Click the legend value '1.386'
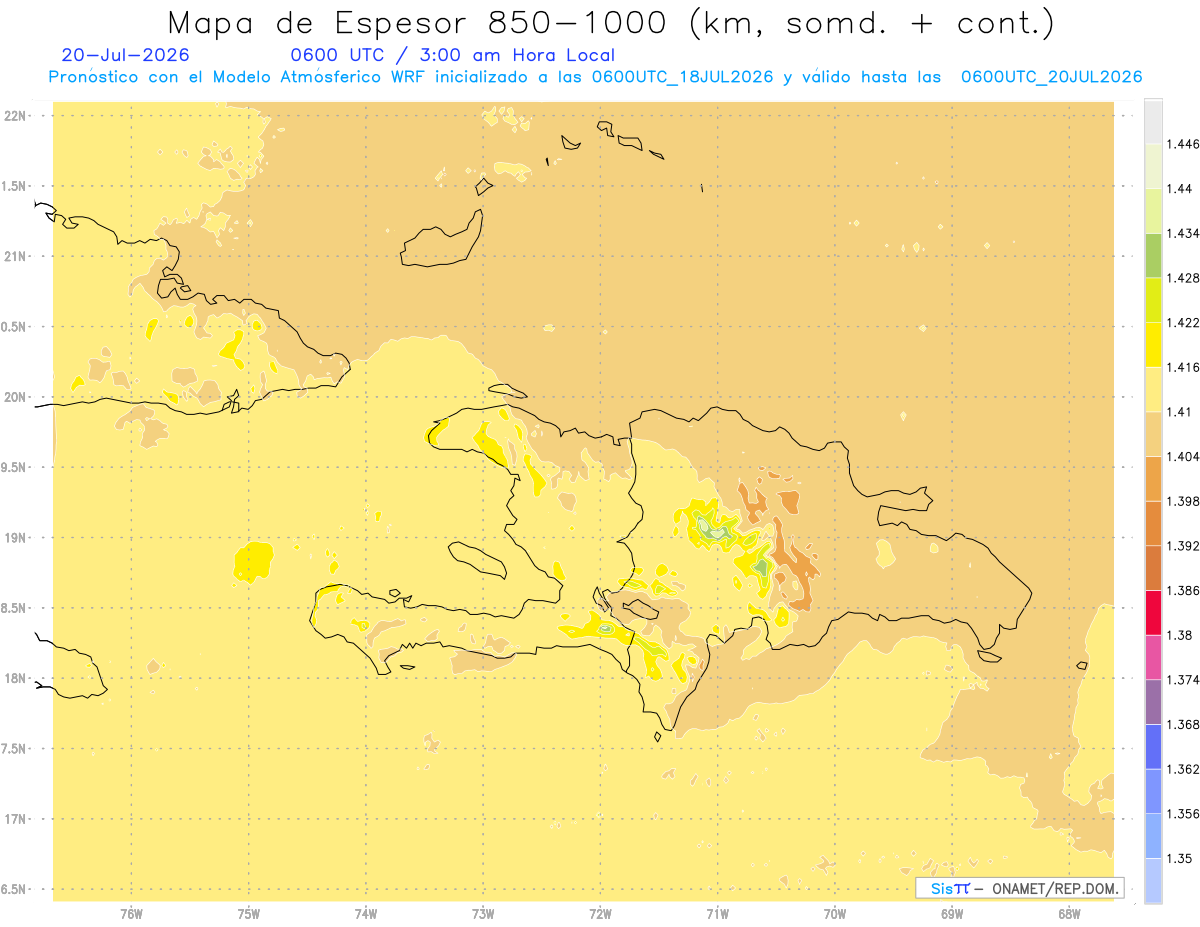1200x927 pixels. (x=1183, y=590)
